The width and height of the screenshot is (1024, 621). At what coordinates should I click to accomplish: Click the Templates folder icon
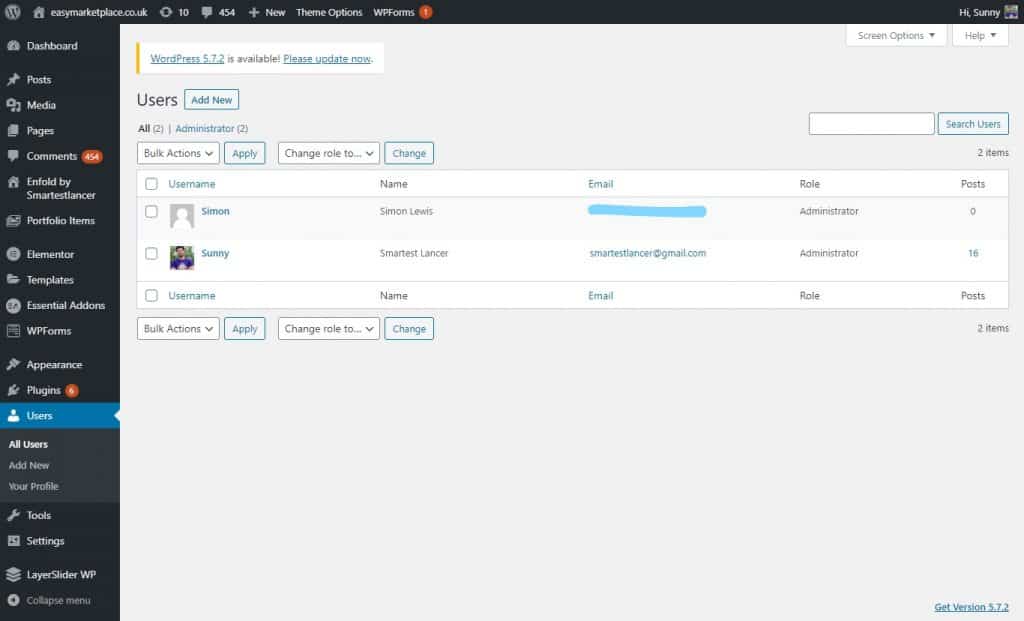coord(13,279)
